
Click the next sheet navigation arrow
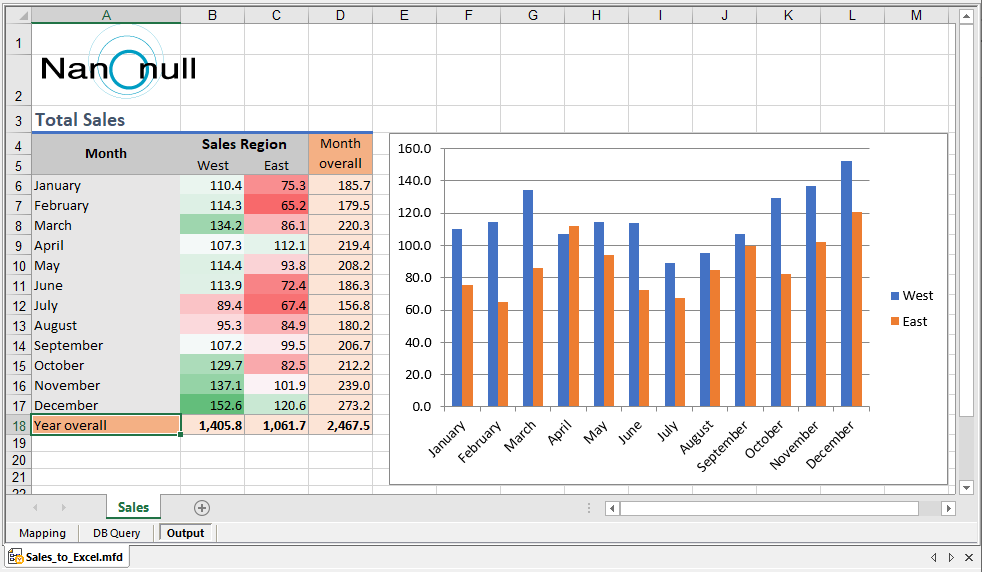pos(63,508)
